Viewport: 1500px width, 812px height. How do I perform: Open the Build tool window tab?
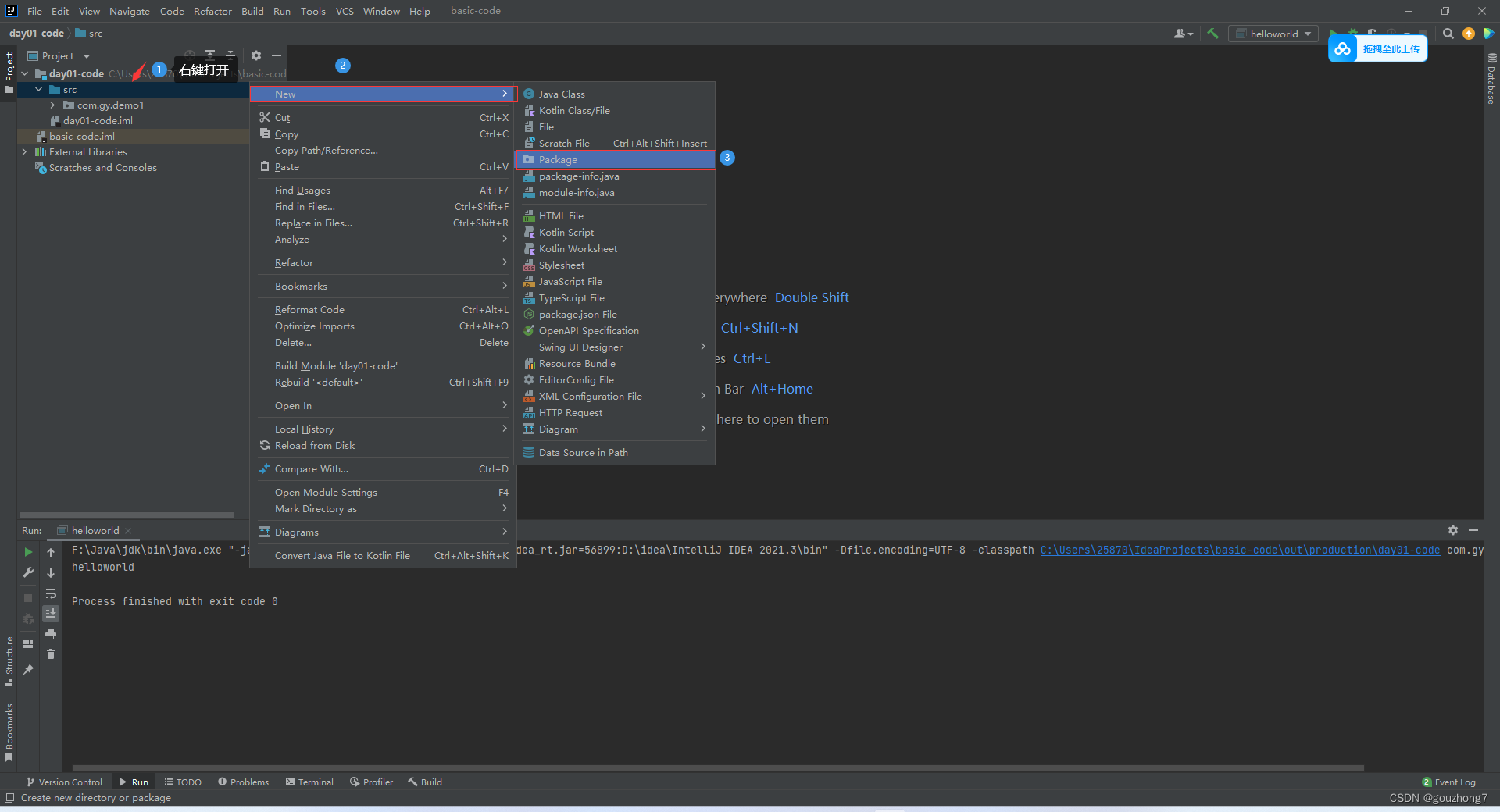(x=425, y=782)
